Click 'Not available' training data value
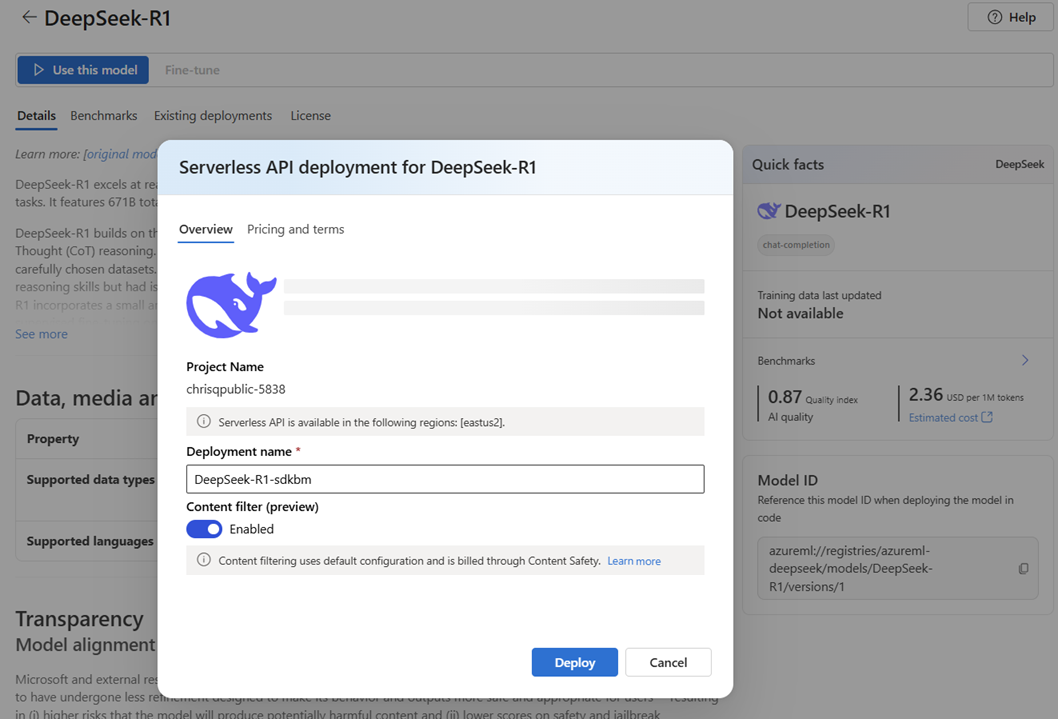Image resolution: width=1058 pixels, height=719 pixels. [x=800, y=314]
